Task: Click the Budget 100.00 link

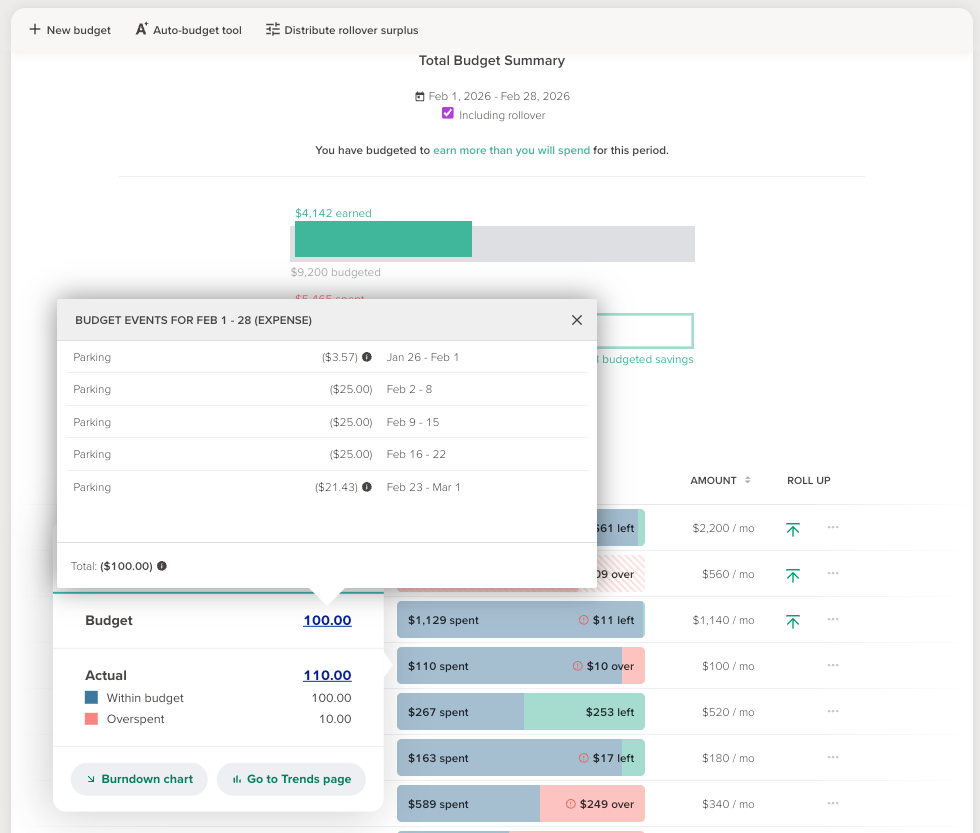Action: 327,621
